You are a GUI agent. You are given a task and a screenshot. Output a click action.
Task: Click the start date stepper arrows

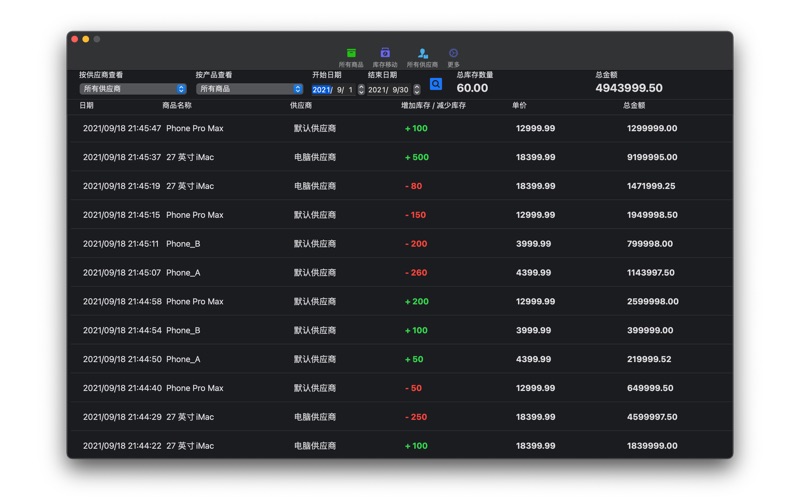(x=361, y=90)
